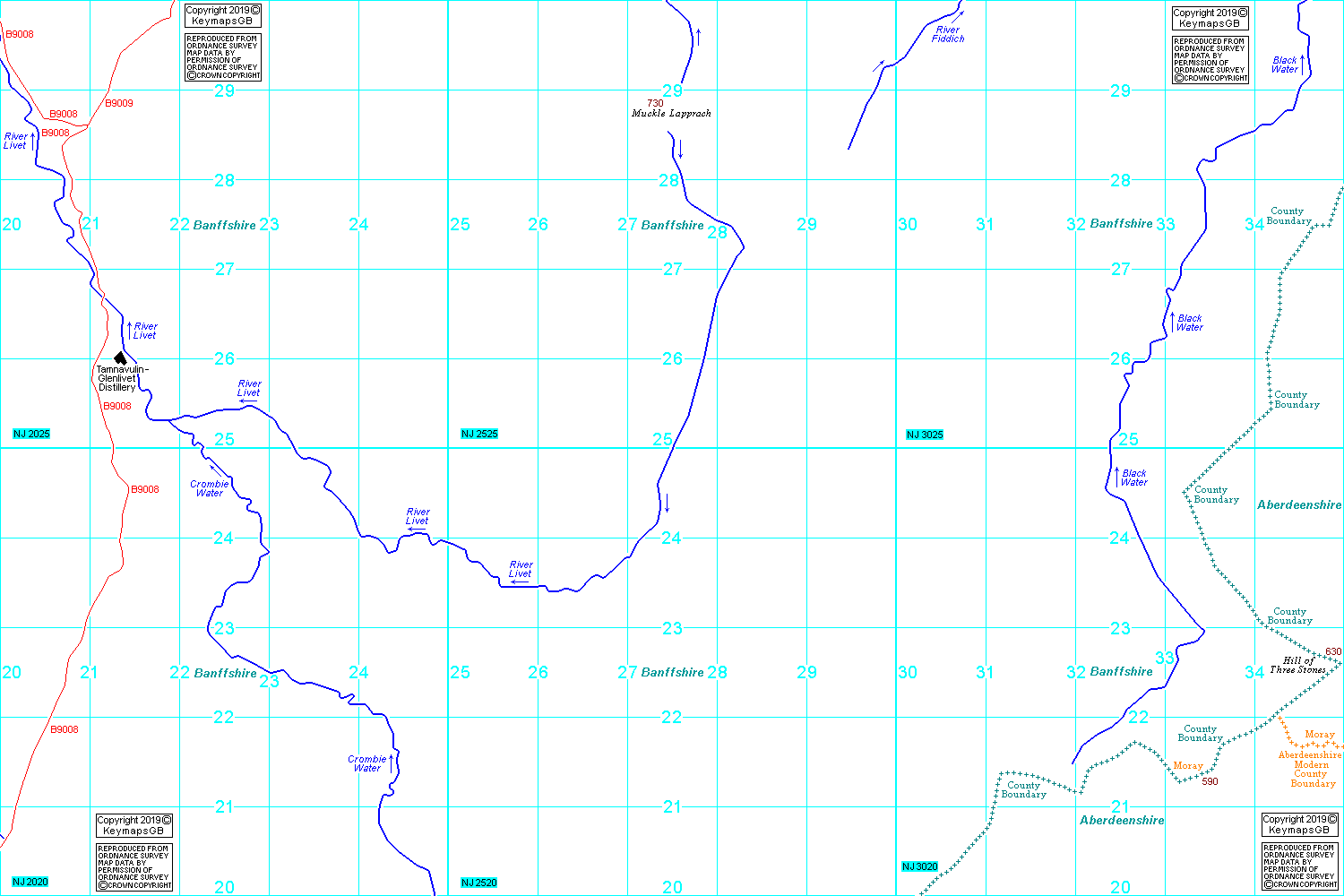Click the flow arrow beside River Fiddich label
This screenshot has width=1344, height=896.
[878, 66]
